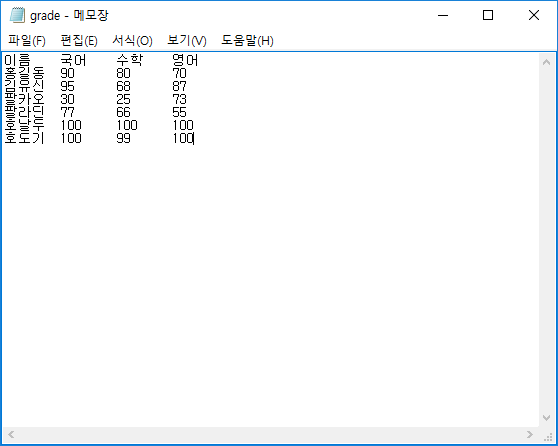Screen dimensions: 558x446
Task: Click the header text 영어
Action: (185, 60)
